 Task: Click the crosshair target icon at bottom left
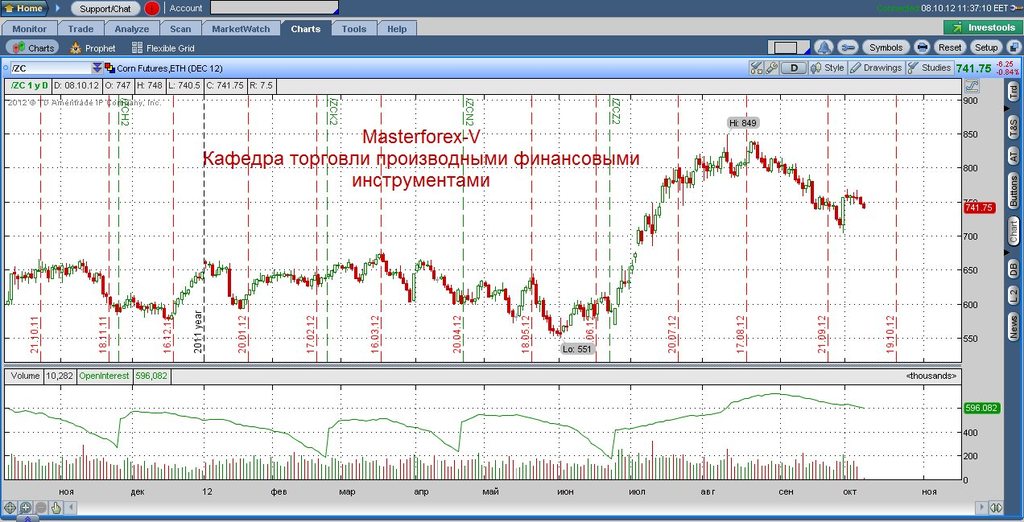click(10, 507)
